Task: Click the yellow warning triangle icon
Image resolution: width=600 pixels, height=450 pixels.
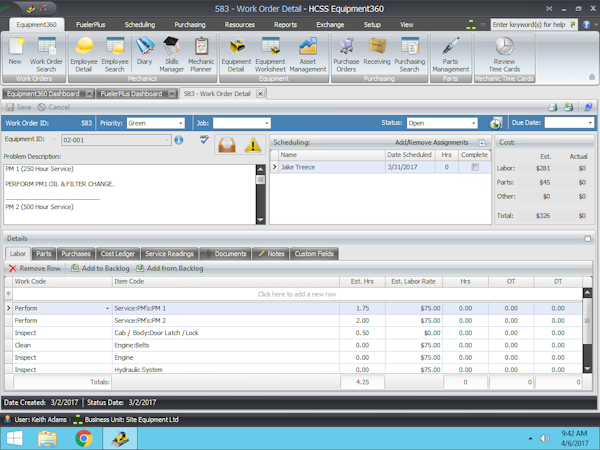Action: point(253,145)
